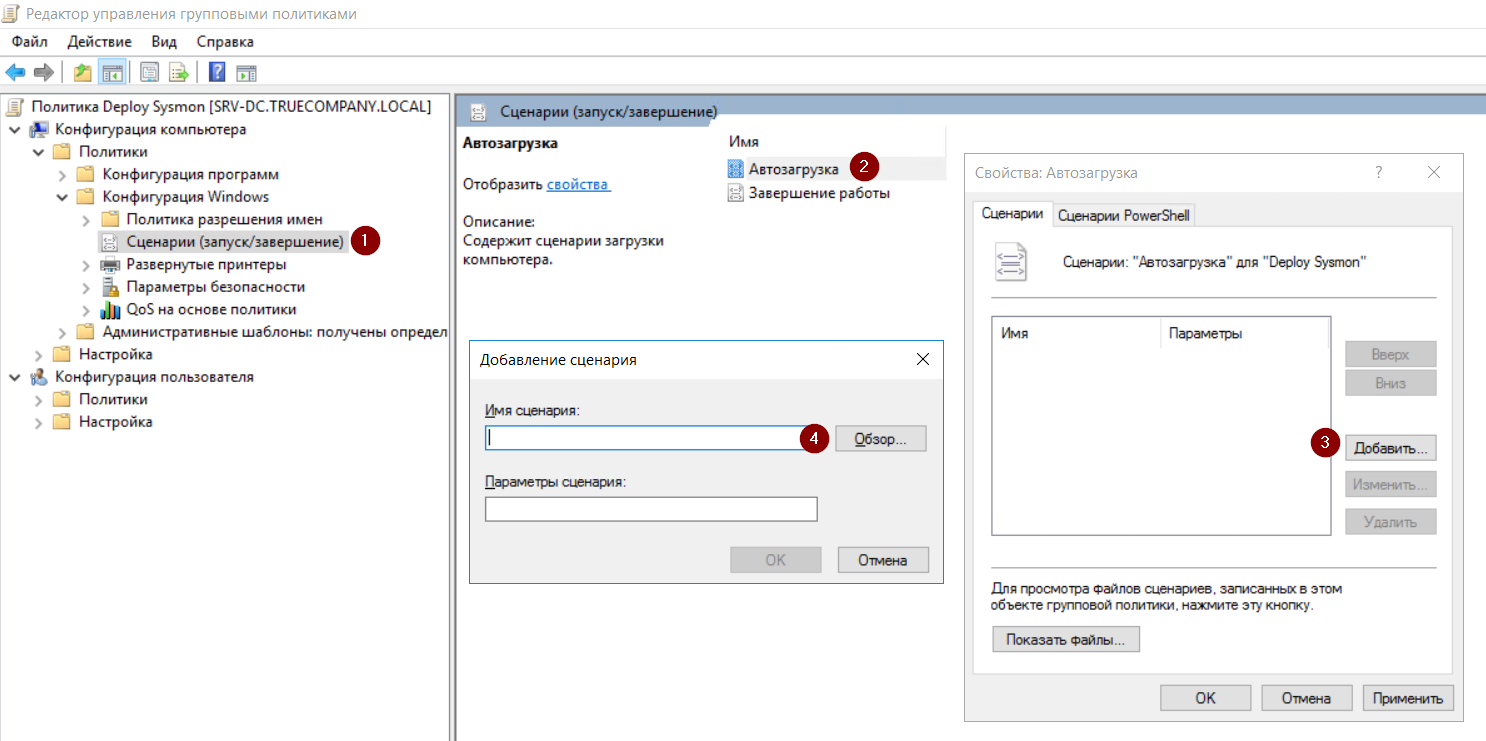The height and width of the screenshot is (741, 1486).
Task: Open the свойства link
Action: click(578, 185)
